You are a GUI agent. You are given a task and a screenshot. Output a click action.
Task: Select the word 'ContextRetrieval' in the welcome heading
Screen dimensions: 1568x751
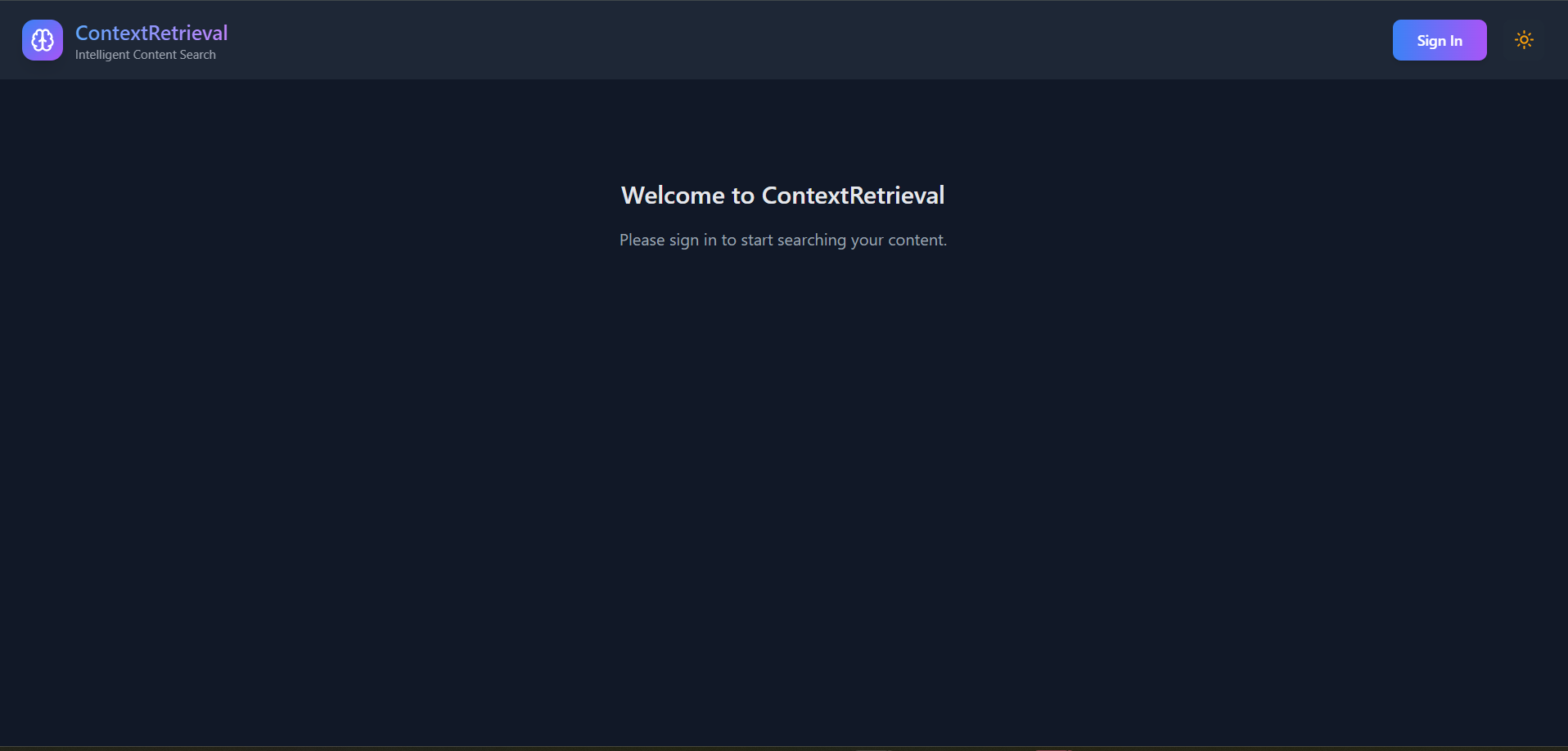[853, 196]
